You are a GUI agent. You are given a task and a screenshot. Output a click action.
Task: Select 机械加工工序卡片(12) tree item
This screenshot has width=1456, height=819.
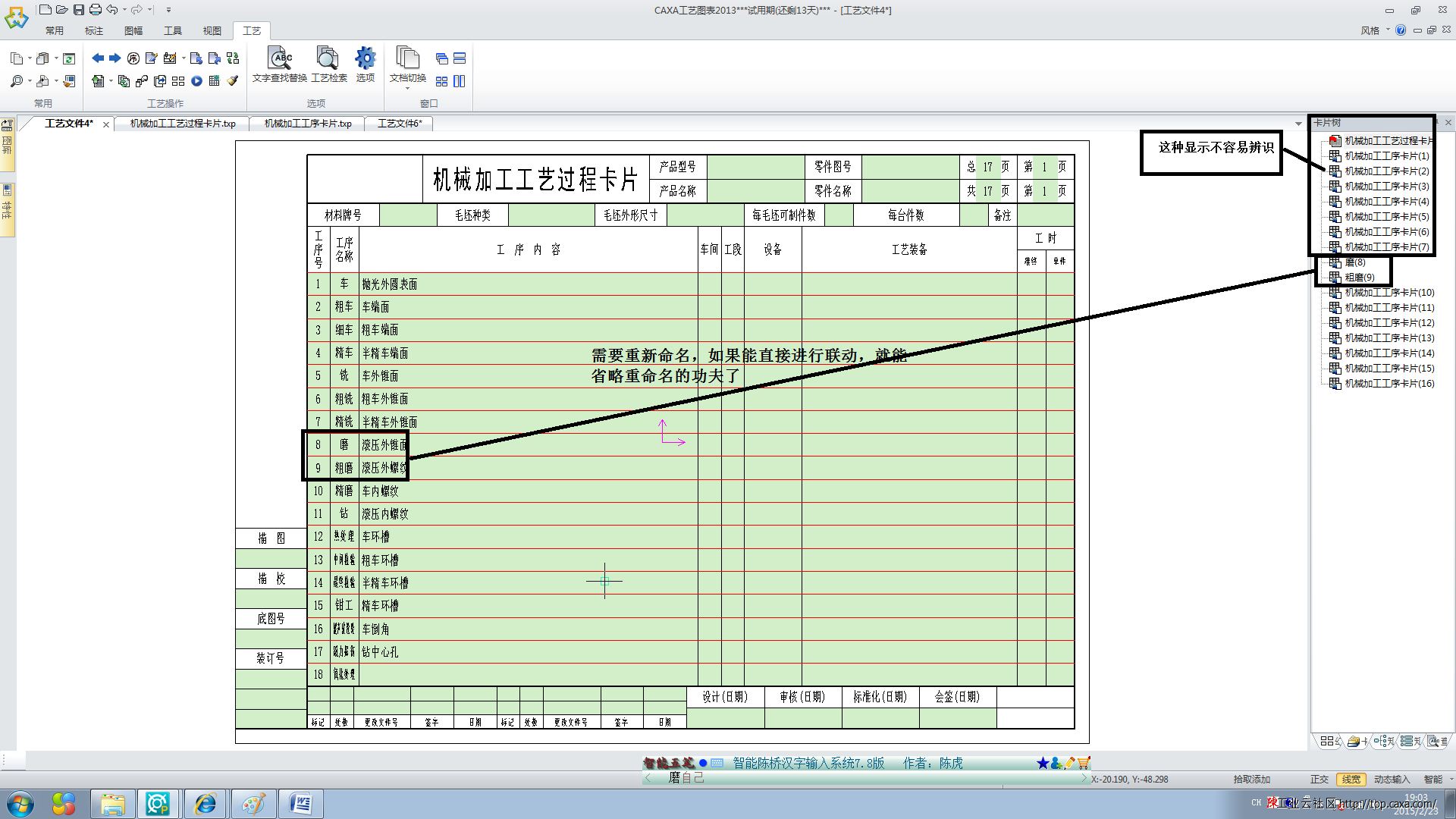[x=1389, y=323]
